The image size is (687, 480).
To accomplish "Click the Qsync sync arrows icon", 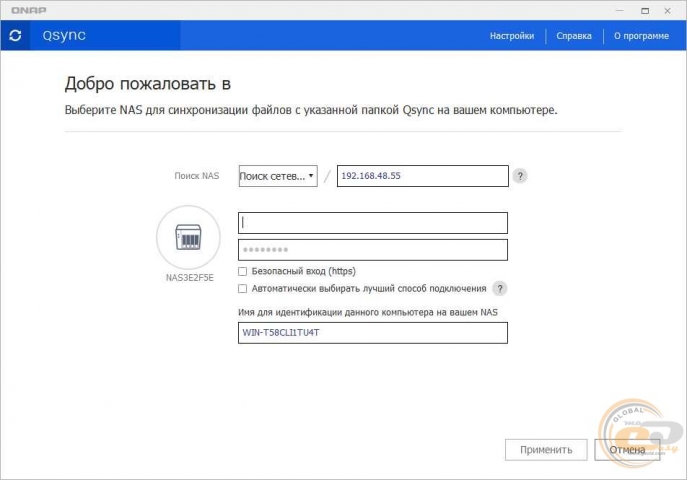I will (15, 35).
